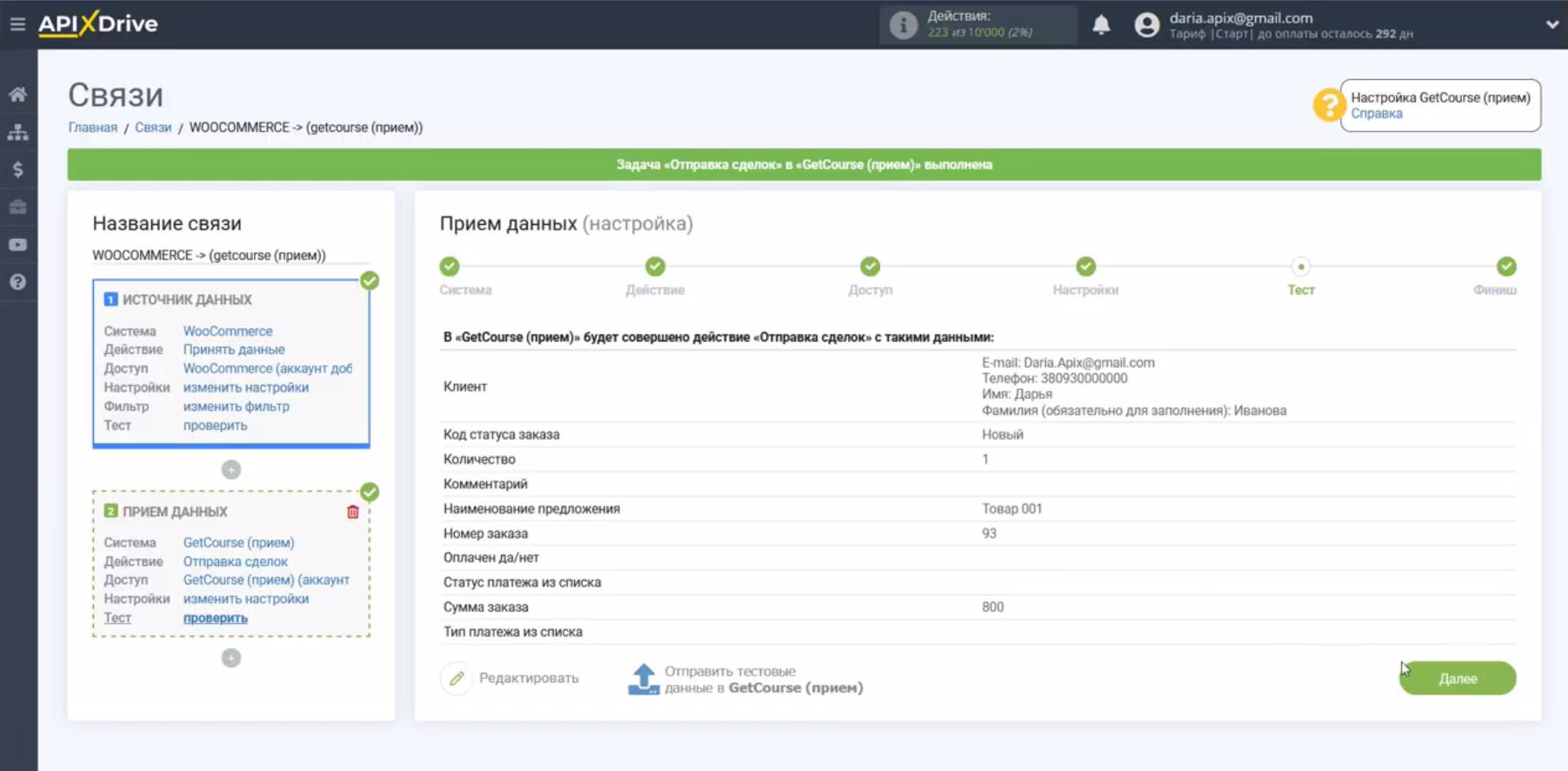Go to Связи breadcrumb

coord(153,128)
